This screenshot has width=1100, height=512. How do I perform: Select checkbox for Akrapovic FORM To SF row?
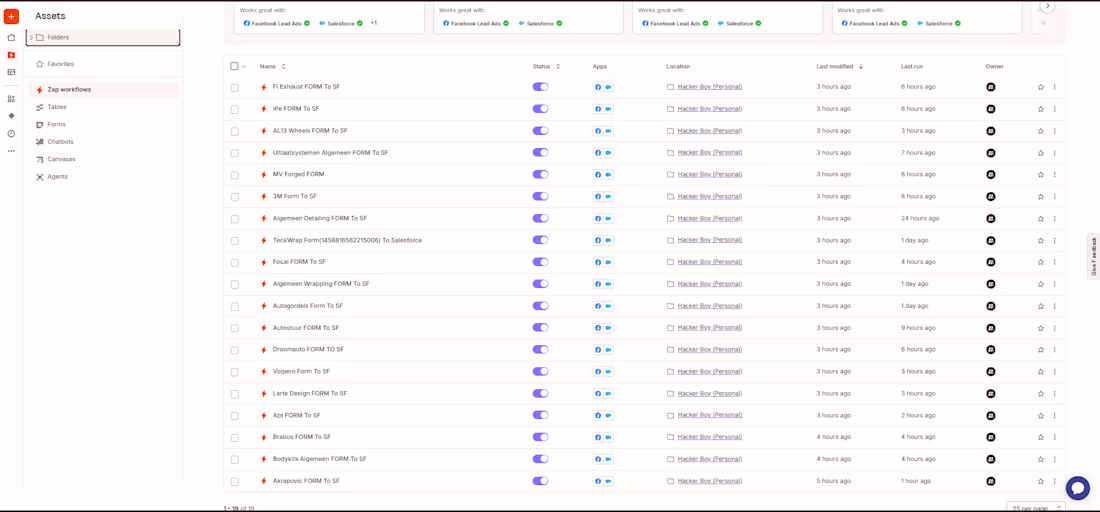[x=234, y=481]
